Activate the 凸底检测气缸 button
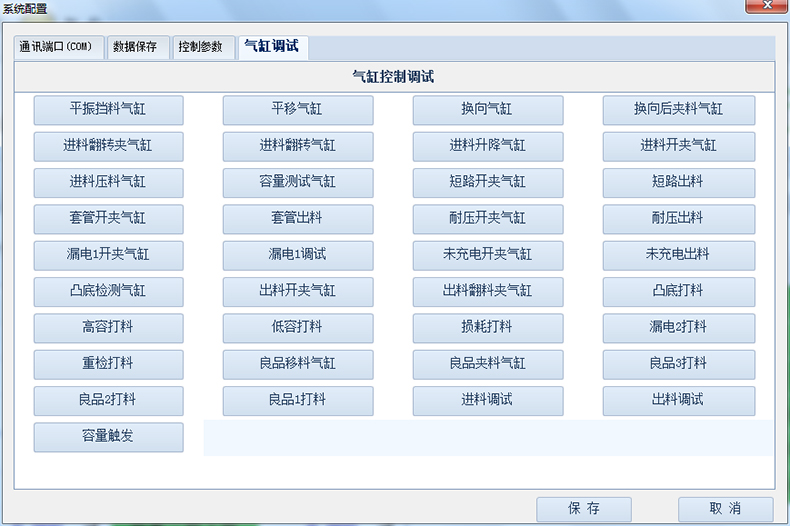 pyautogui.click(x=108, y=291)
